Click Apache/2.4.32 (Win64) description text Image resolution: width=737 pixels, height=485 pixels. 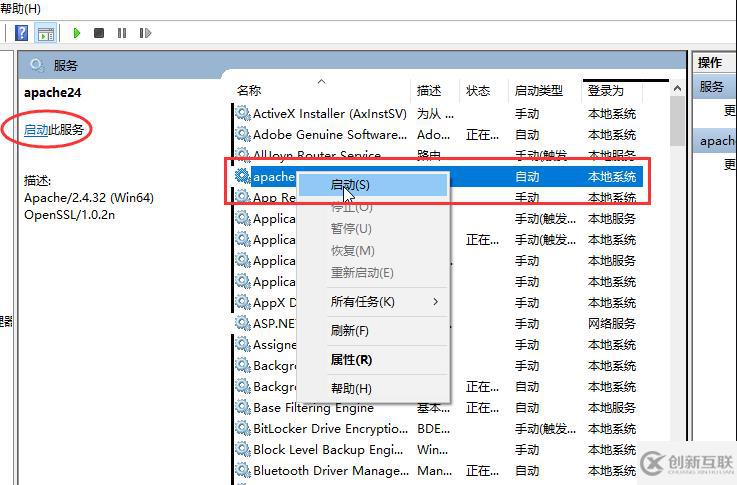coord(89,198)
